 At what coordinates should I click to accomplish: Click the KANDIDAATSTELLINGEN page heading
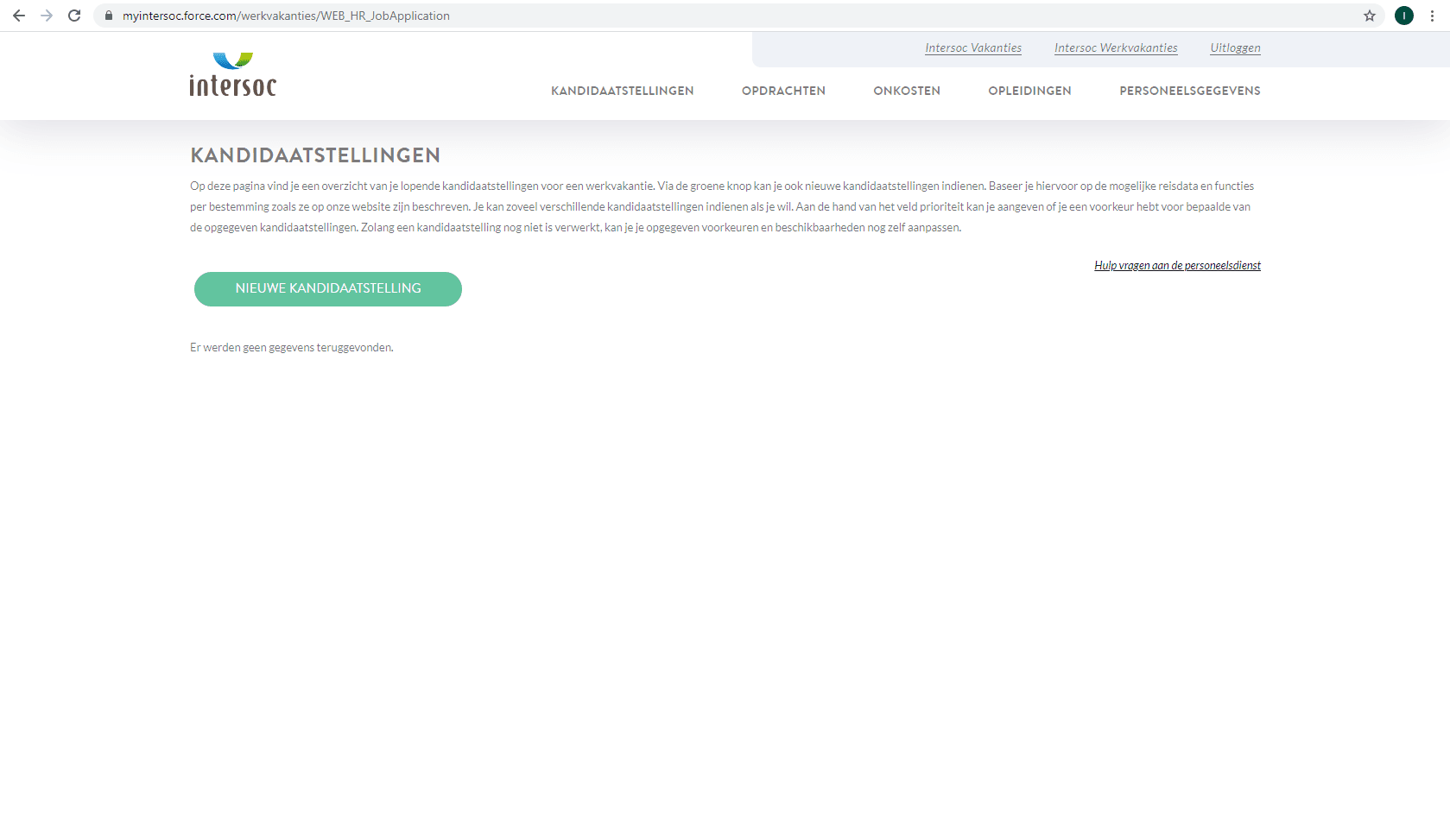point(315,155)
